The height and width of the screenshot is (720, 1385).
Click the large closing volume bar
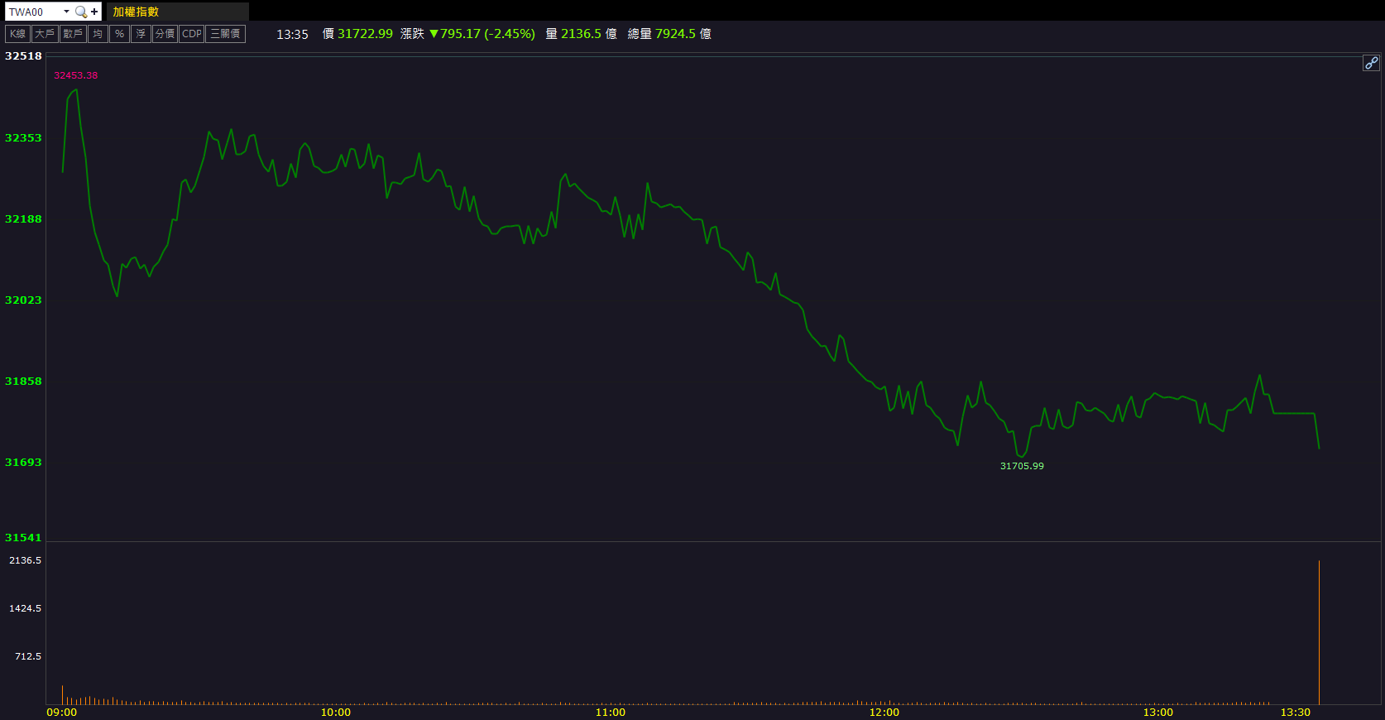(1319, 632)
